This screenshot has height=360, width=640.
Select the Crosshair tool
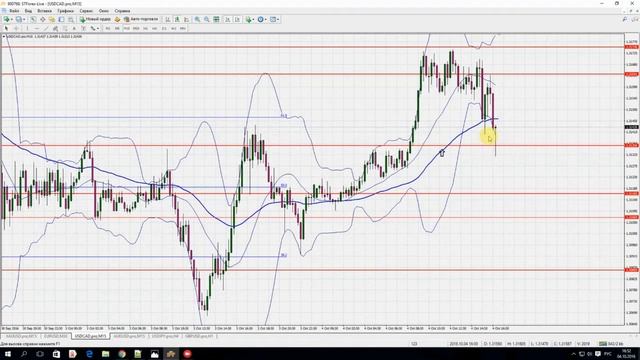coord(16,29)
